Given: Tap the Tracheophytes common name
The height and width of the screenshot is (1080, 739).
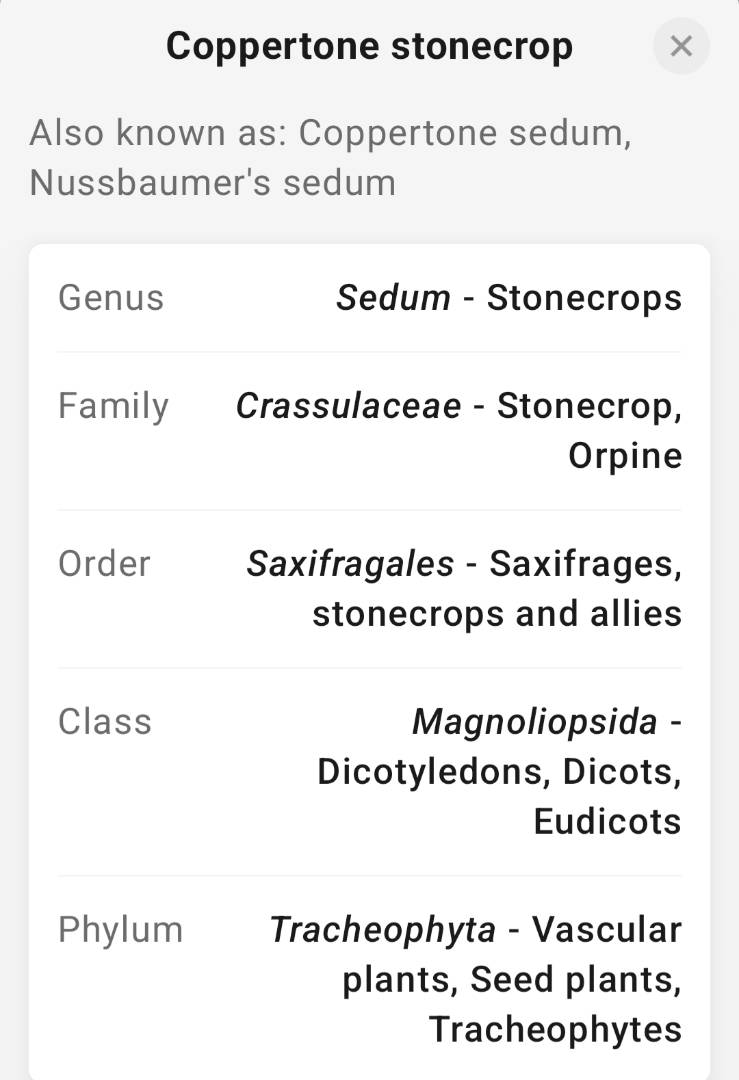Looking at the screenshot, I should click(x=555, y=1030).
